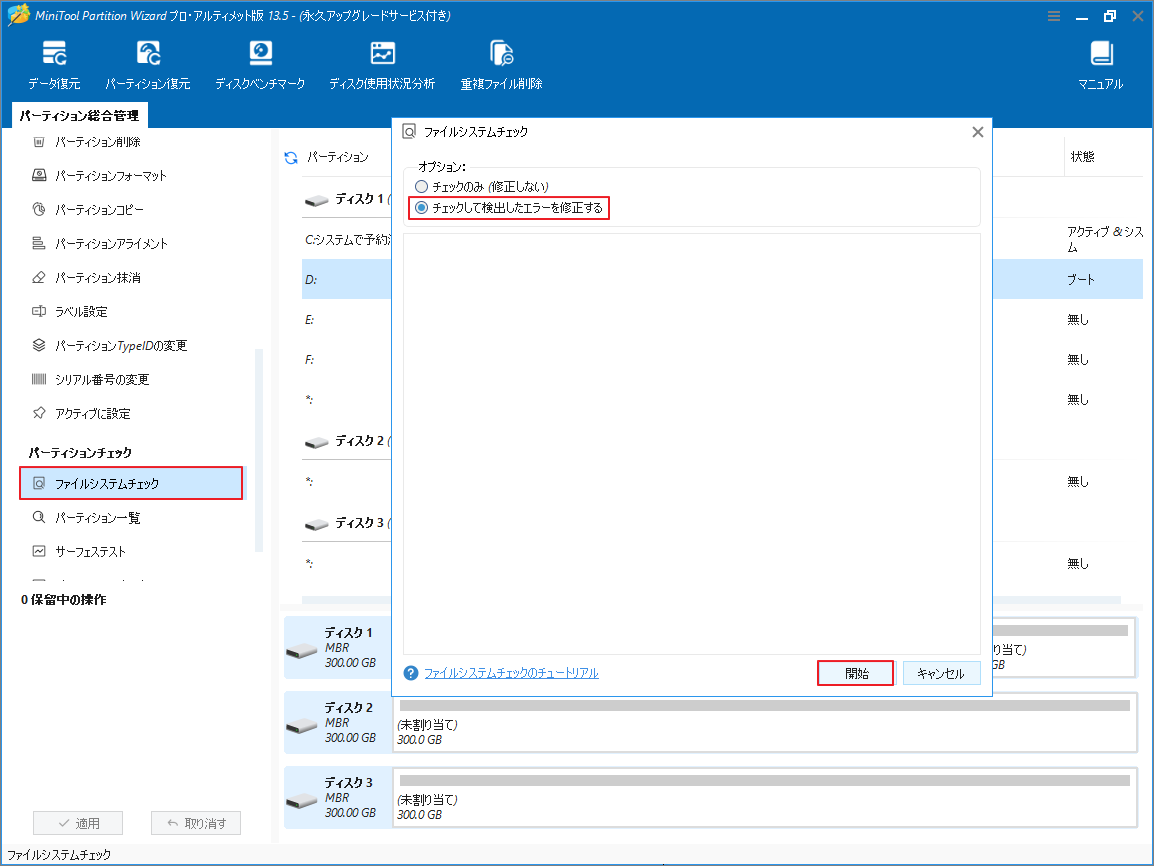The width and height of the screenshot is (1154, 866).
Task: Cancel the file system check dialog
Action: point(941,673)
